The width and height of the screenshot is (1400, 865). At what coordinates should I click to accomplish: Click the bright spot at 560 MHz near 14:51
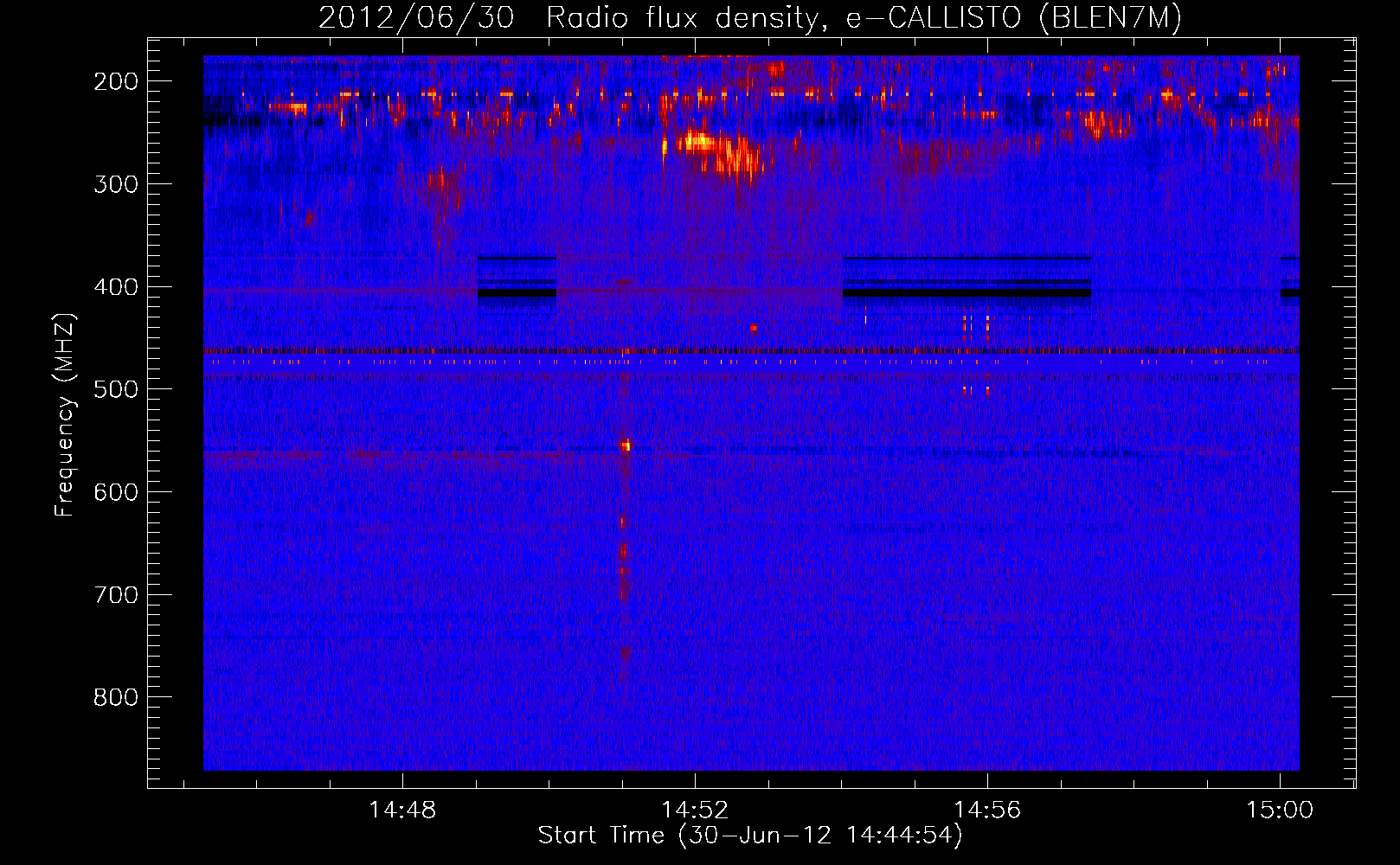click(626, 445)
